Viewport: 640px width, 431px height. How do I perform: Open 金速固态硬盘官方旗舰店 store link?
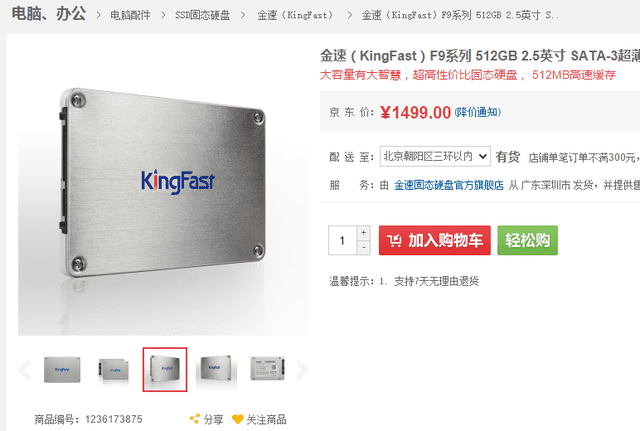(x=449, y=185)
